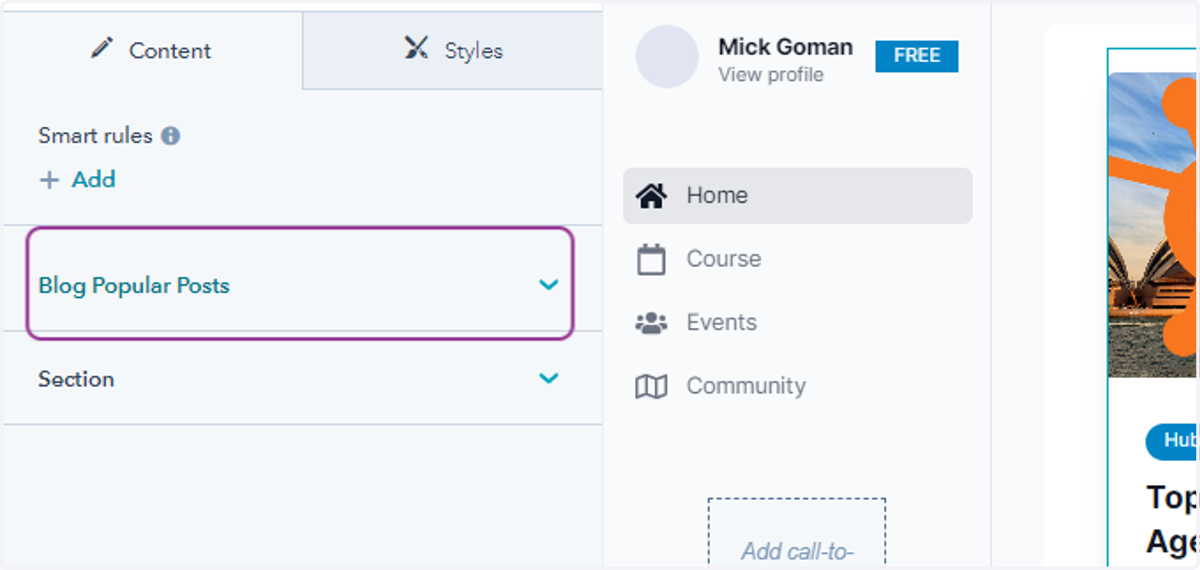The image size is (1200, 570).
Task: Click the pencil icon on Content tab
Action: (102, 48)
